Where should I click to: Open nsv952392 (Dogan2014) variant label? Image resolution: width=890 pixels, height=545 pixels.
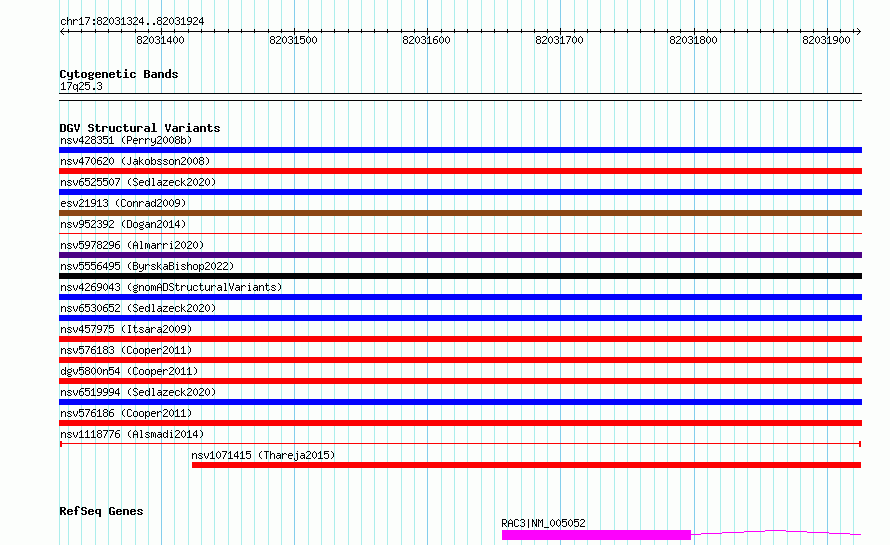pyautogui.click(x=123, y=224)
